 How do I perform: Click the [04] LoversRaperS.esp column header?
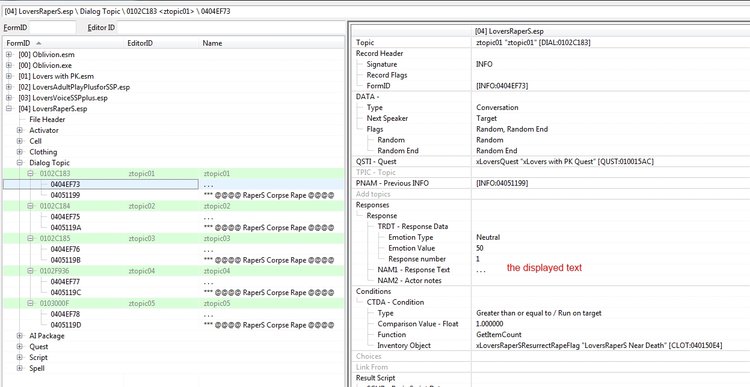point(610,32)
